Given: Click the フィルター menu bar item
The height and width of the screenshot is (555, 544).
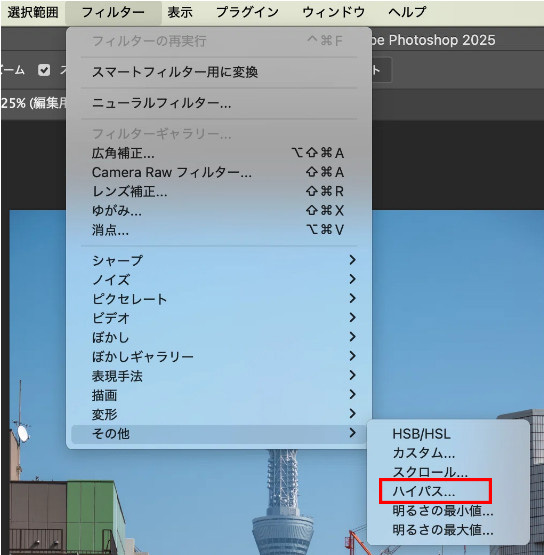Looking at the screenshot, I should (113, 12).
